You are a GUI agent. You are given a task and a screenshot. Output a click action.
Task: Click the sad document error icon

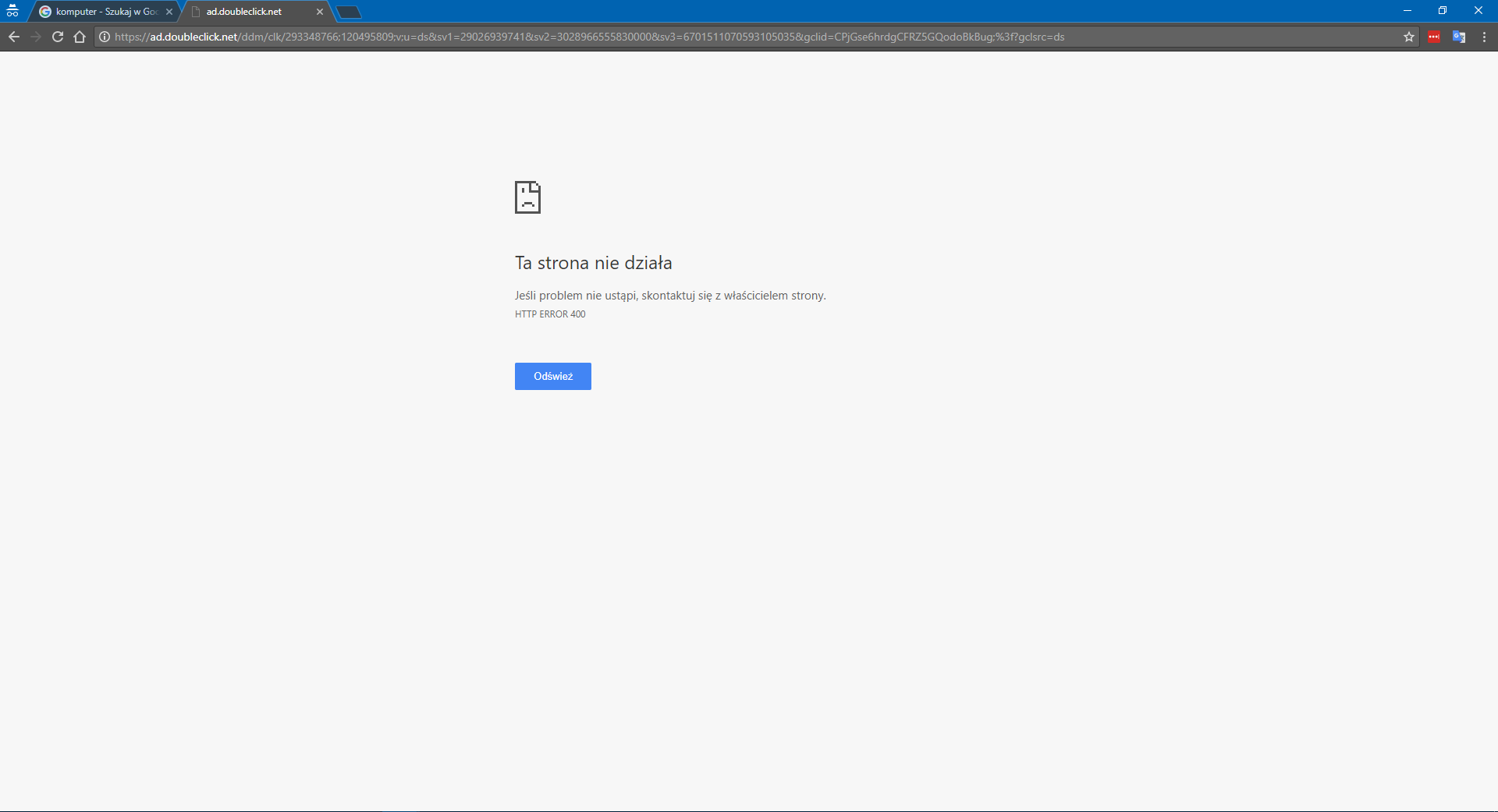point(527,197)
